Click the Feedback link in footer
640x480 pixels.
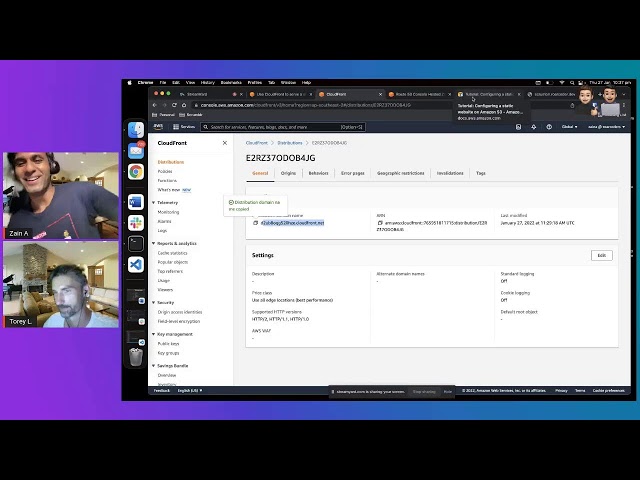click(x=162, y=391)
